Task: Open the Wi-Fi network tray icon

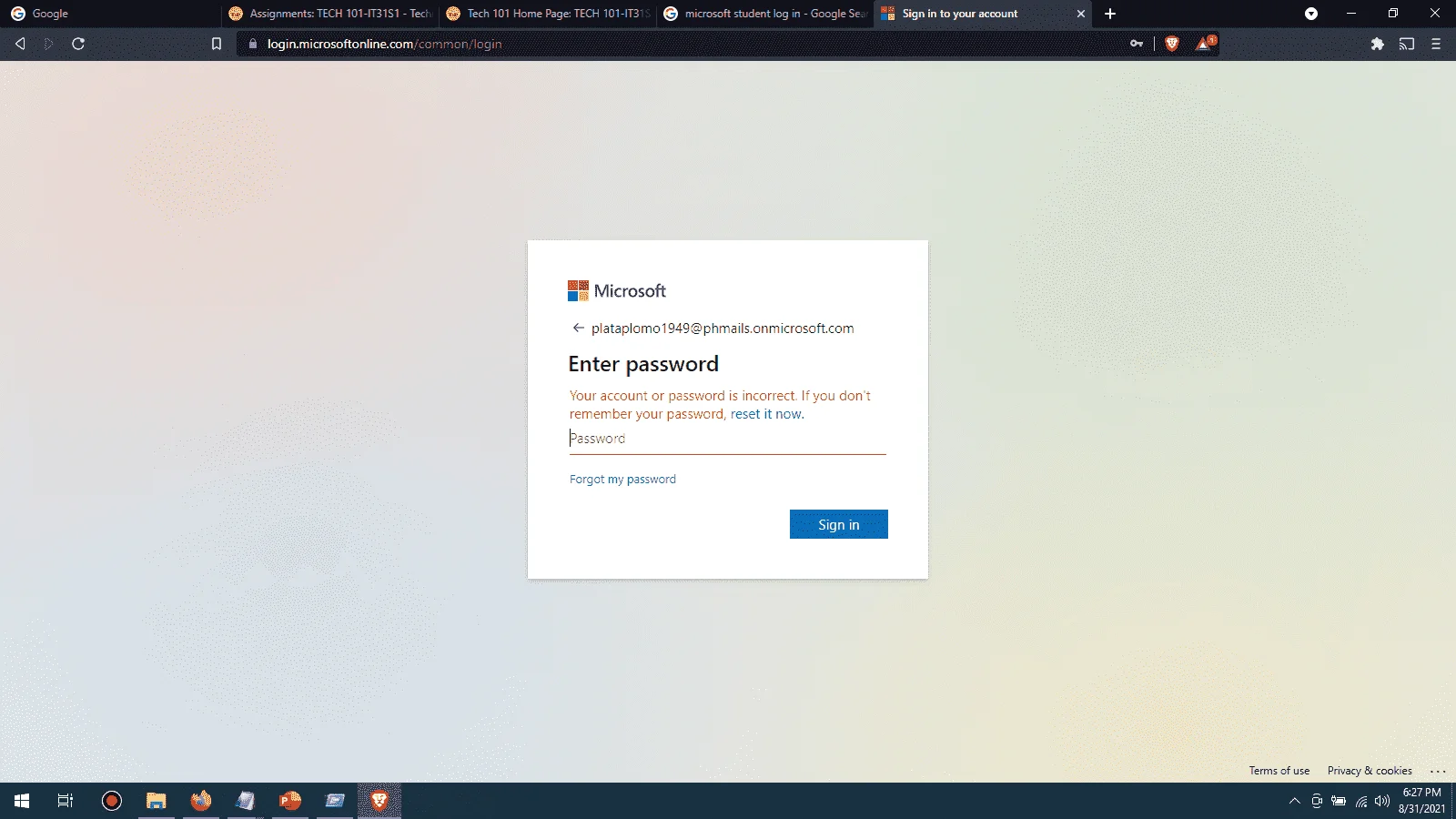Action: coord(1361,801)
